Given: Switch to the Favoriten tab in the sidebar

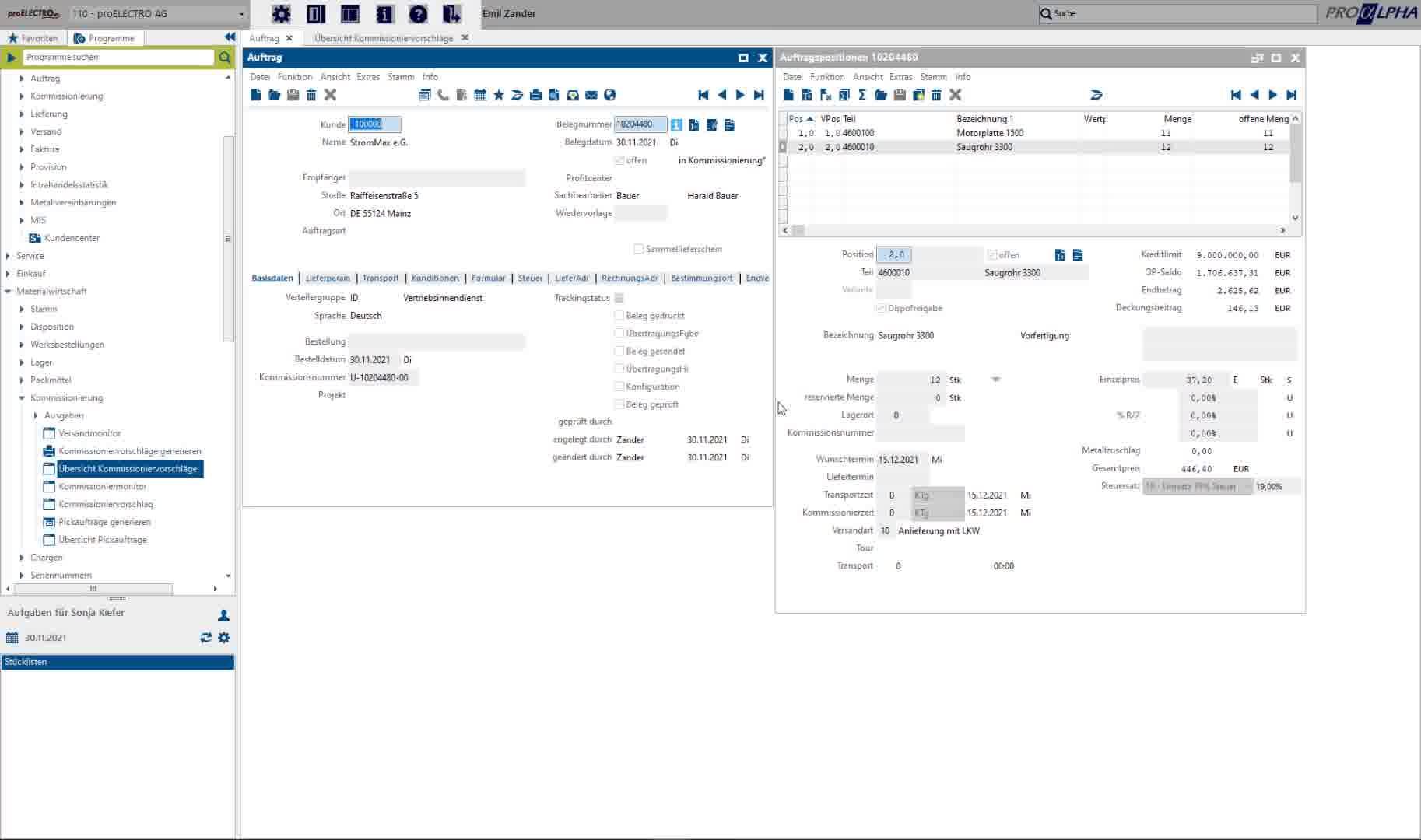Looking at the screenshot, I should pyautogui.click(x=33, y=38).
